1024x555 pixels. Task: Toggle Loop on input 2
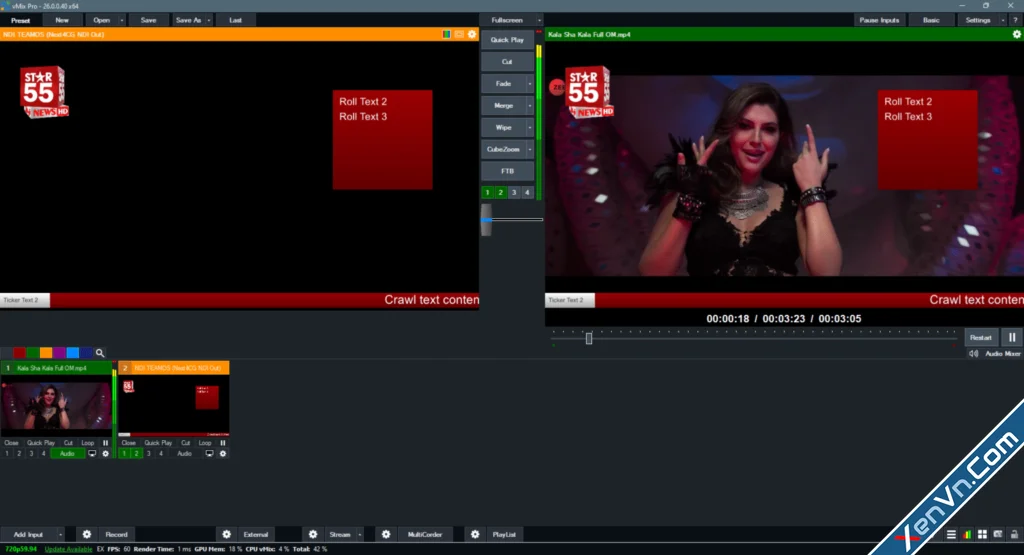(x=205, y=443)
